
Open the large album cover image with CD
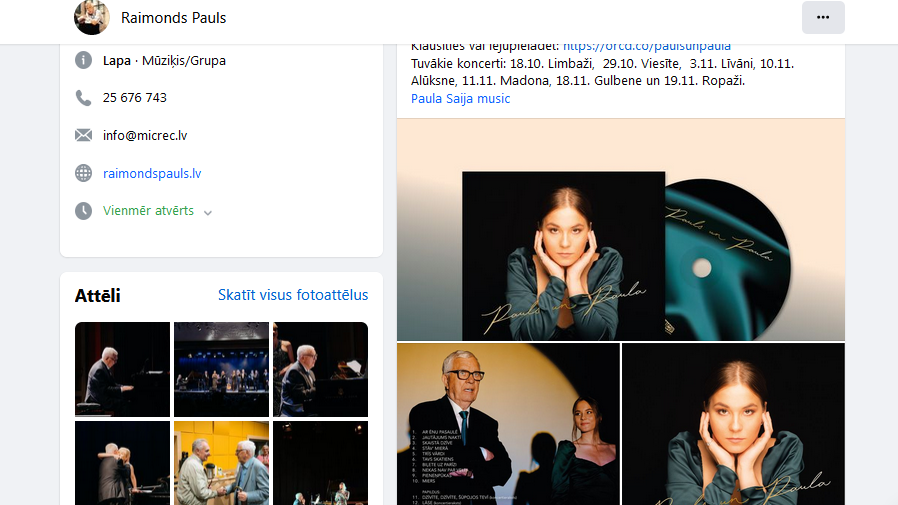[620, 230]
